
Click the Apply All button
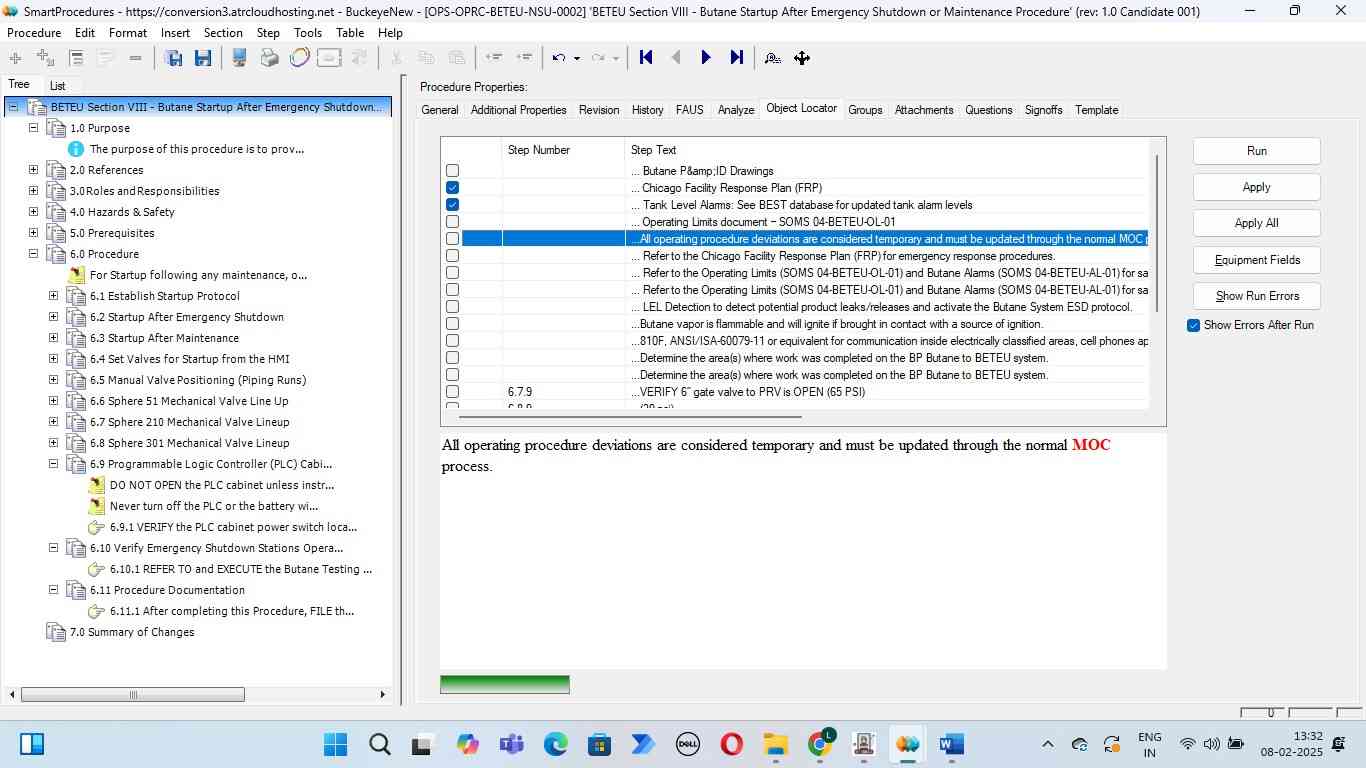pos(1257,223)
